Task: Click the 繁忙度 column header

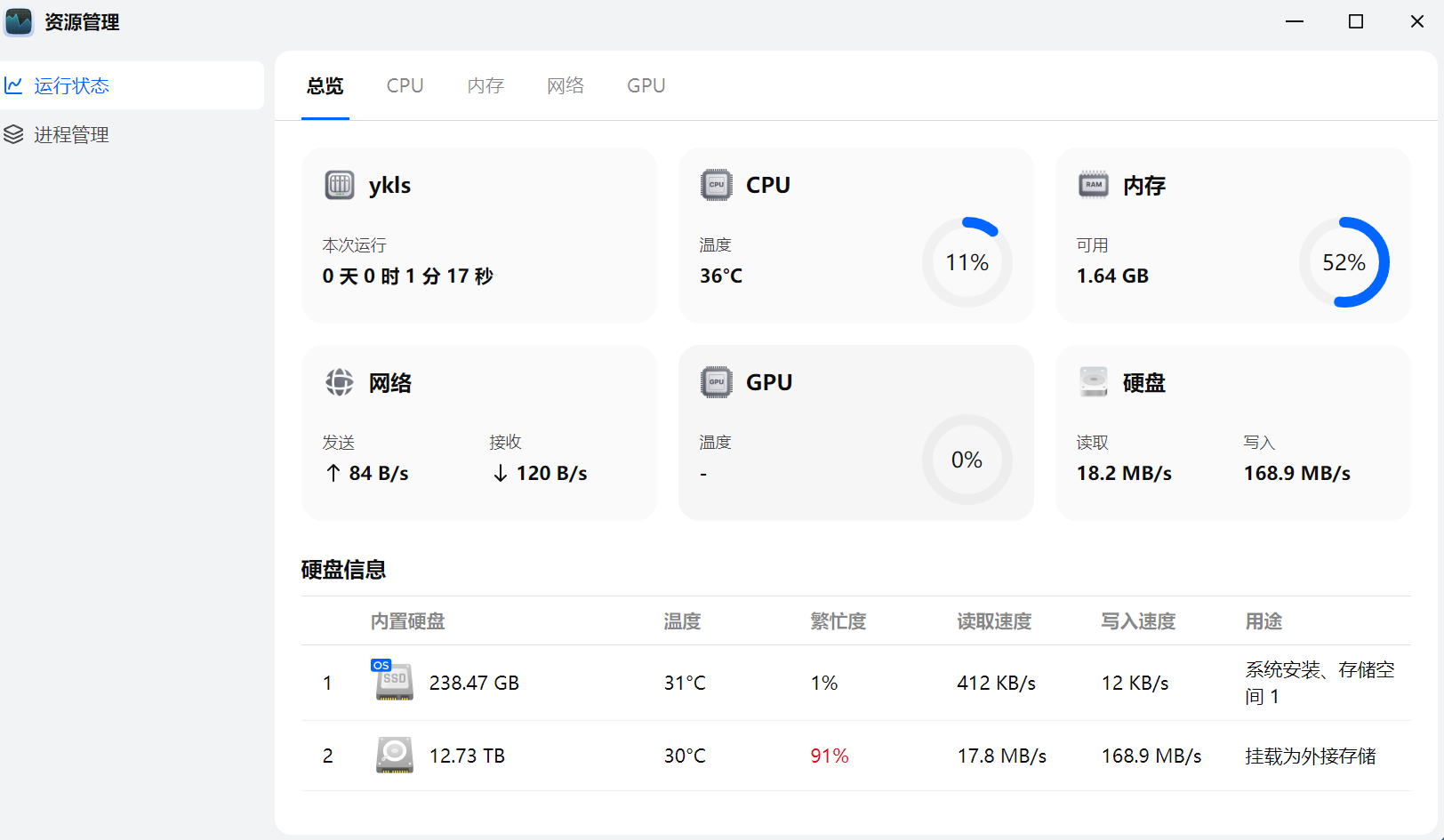Action: pos(838,621)
